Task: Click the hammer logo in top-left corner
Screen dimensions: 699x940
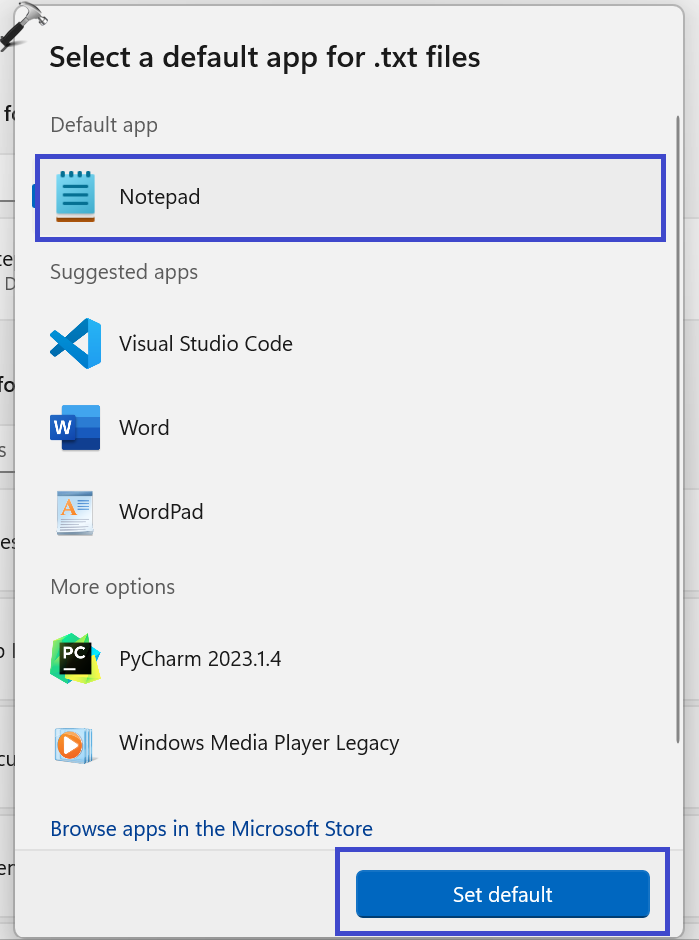Action: click(22, 27)
